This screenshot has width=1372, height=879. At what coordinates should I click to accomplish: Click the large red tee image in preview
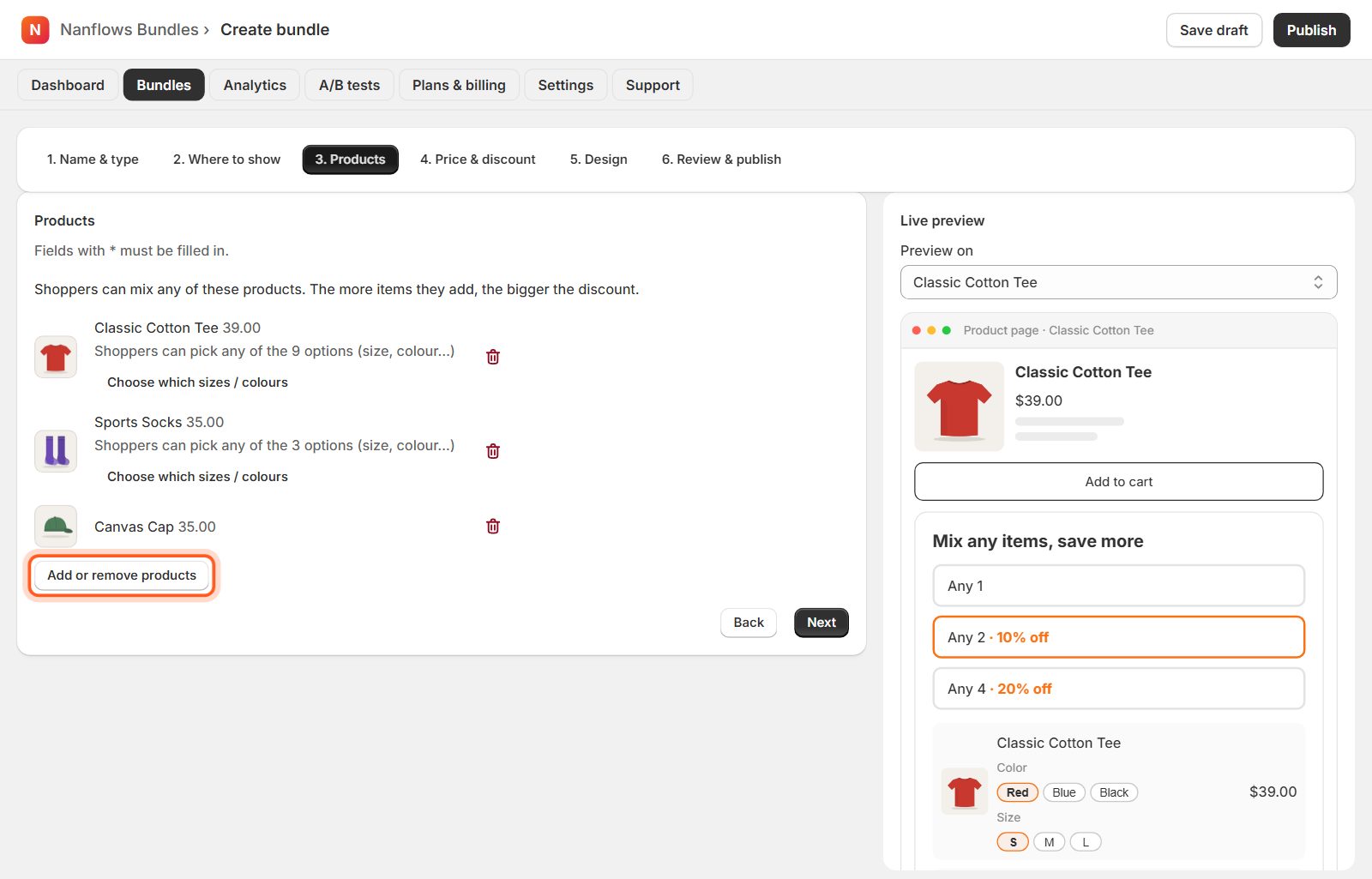point(960,406)
